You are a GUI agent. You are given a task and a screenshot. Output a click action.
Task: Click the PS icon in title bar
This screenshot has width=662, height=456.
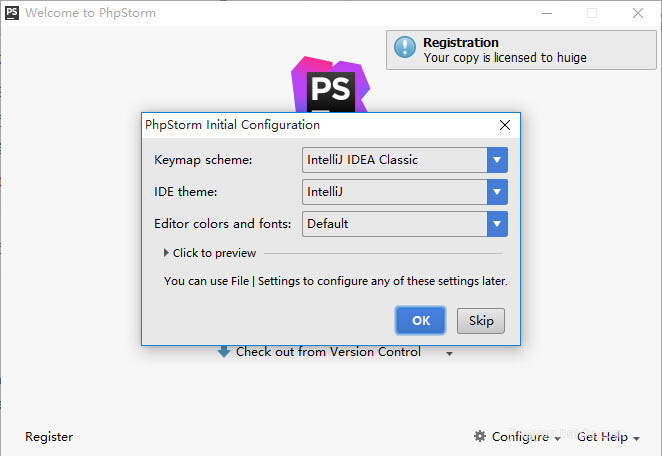(11, 13)
